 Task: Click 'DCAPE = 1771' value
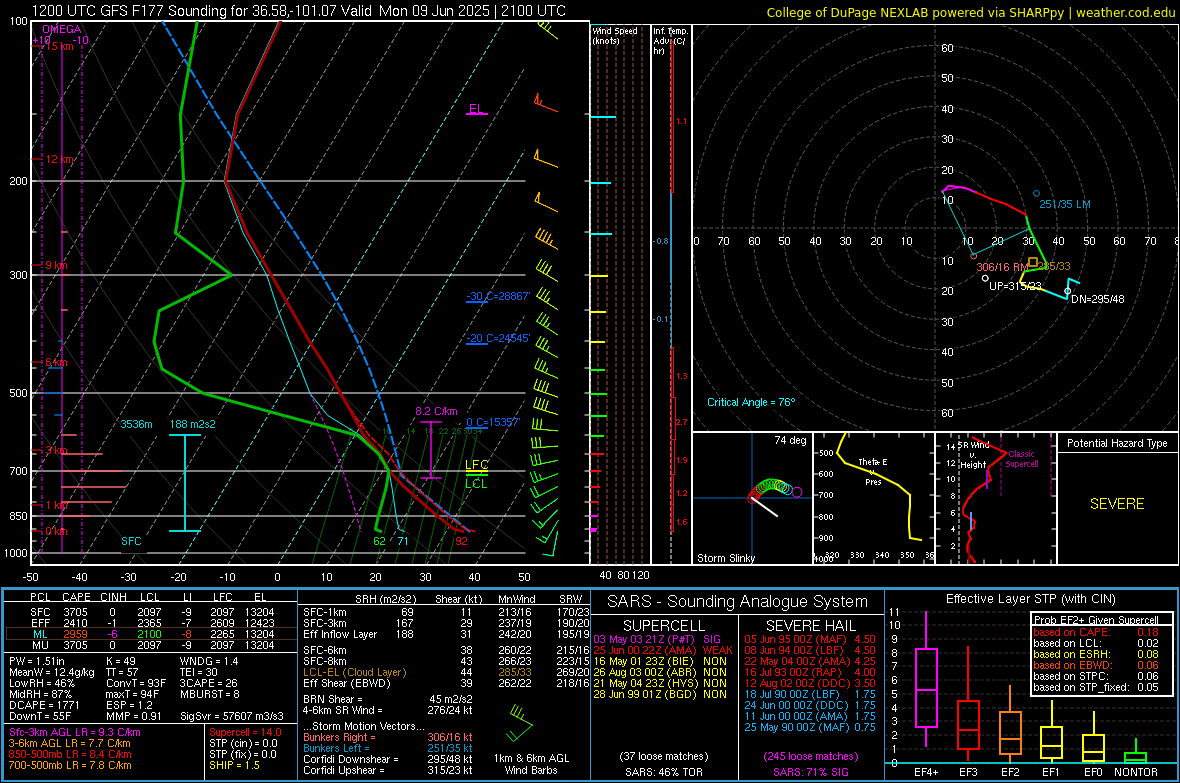(x=44, y=705)
